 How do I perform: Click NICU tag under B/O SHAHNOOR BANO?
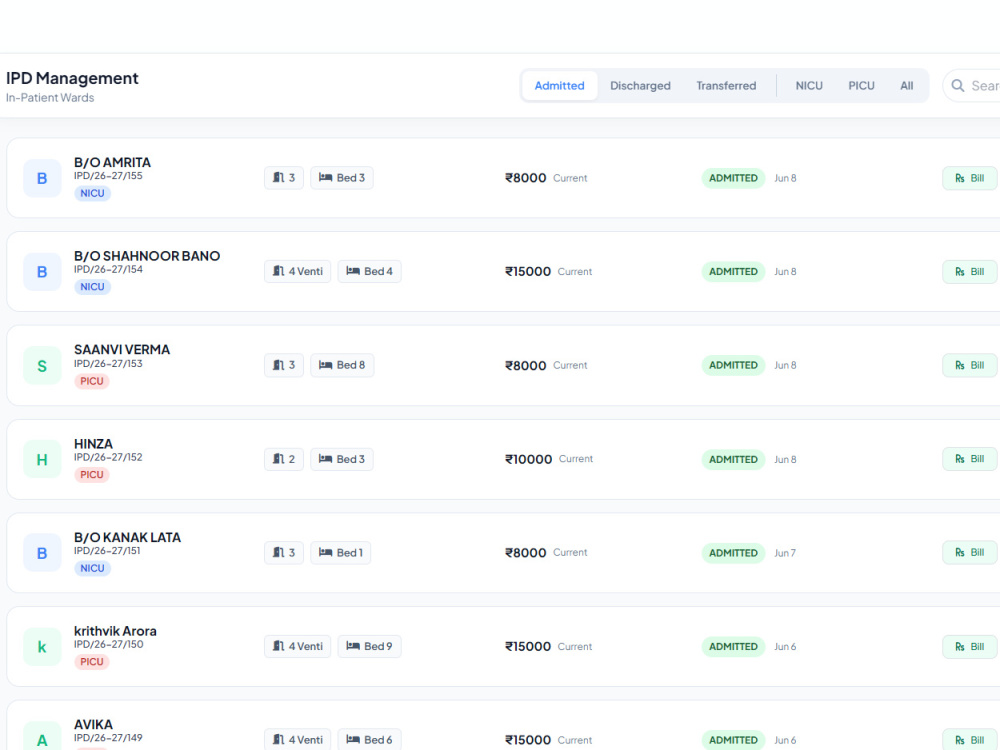coord(92,287)
